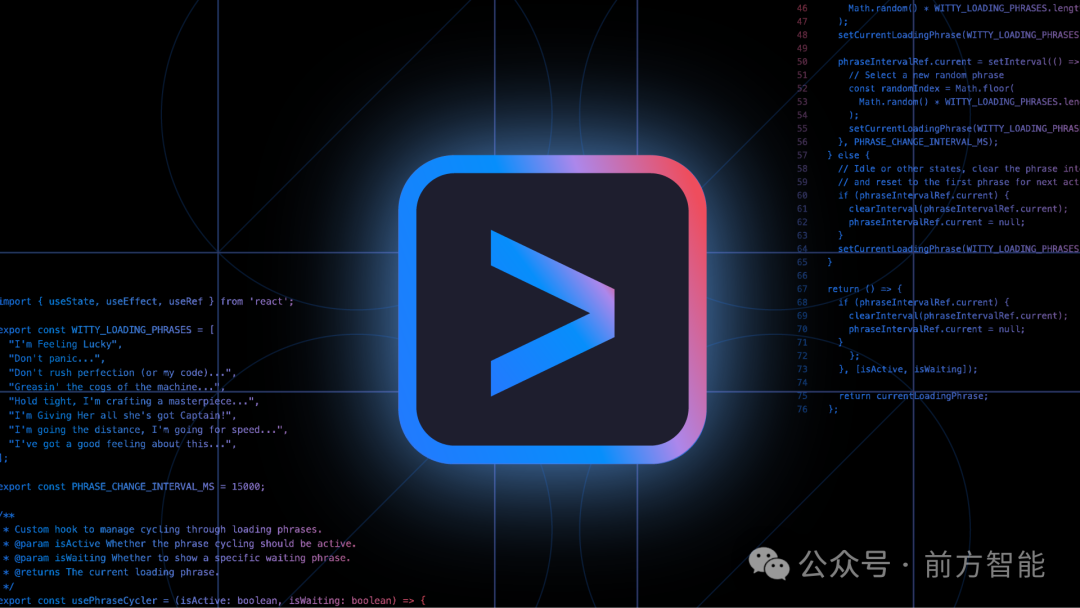Viewport: 1080px width, 608px height.
Task: Click "if (phraseIntervalRef.current) {" on line 60
Action: click(924, 196)
